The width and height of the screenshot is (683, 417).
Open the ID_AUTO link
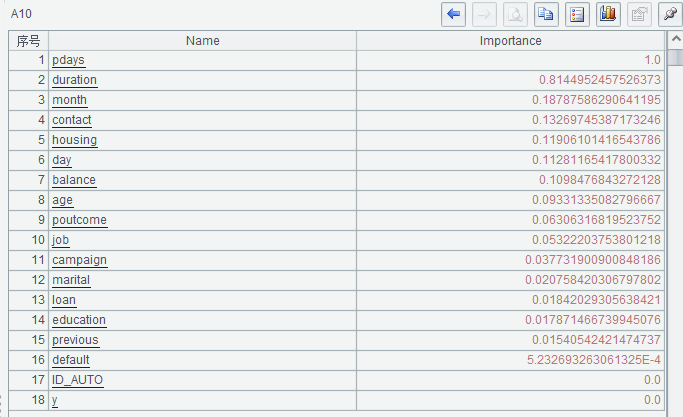[x=78, y=381]
